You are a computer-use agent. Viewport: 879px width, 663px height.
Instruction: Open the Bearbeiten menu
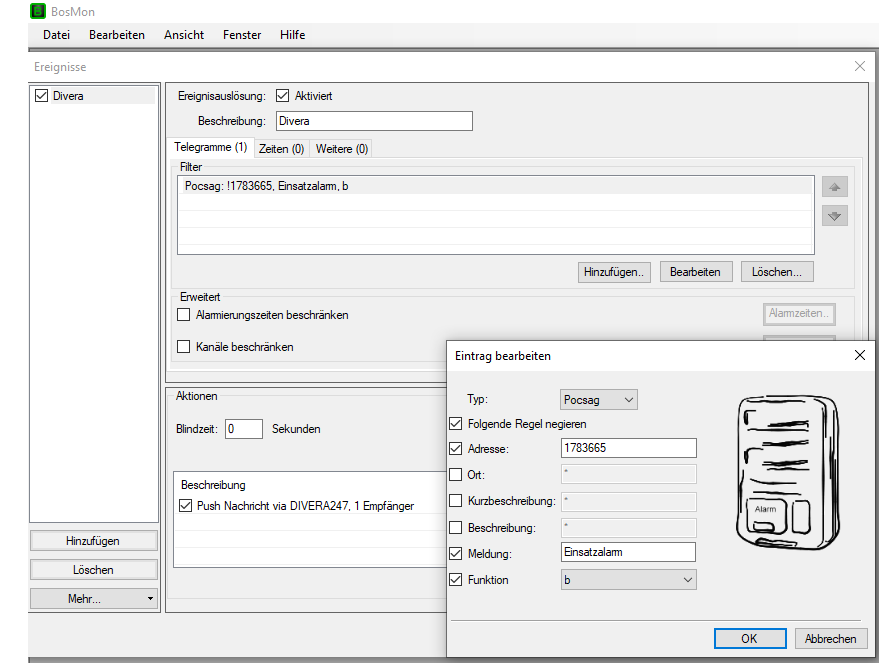tap(117, 35)
